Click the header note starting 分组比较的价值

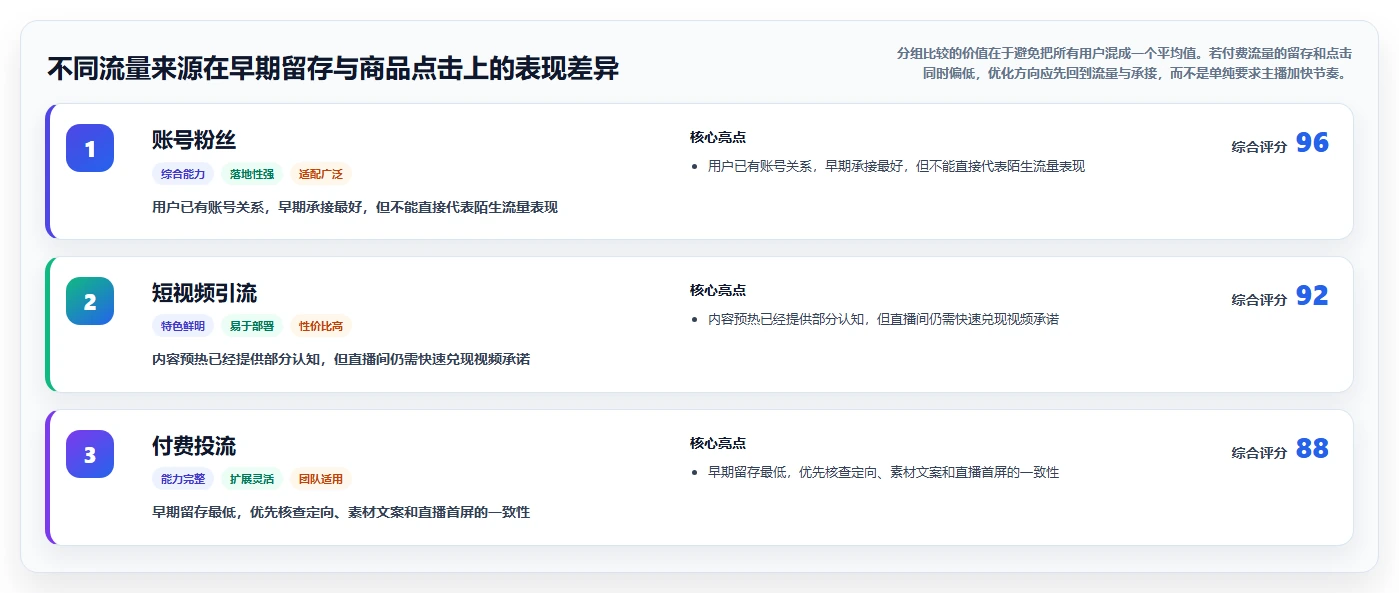(x=1125, y=63)
